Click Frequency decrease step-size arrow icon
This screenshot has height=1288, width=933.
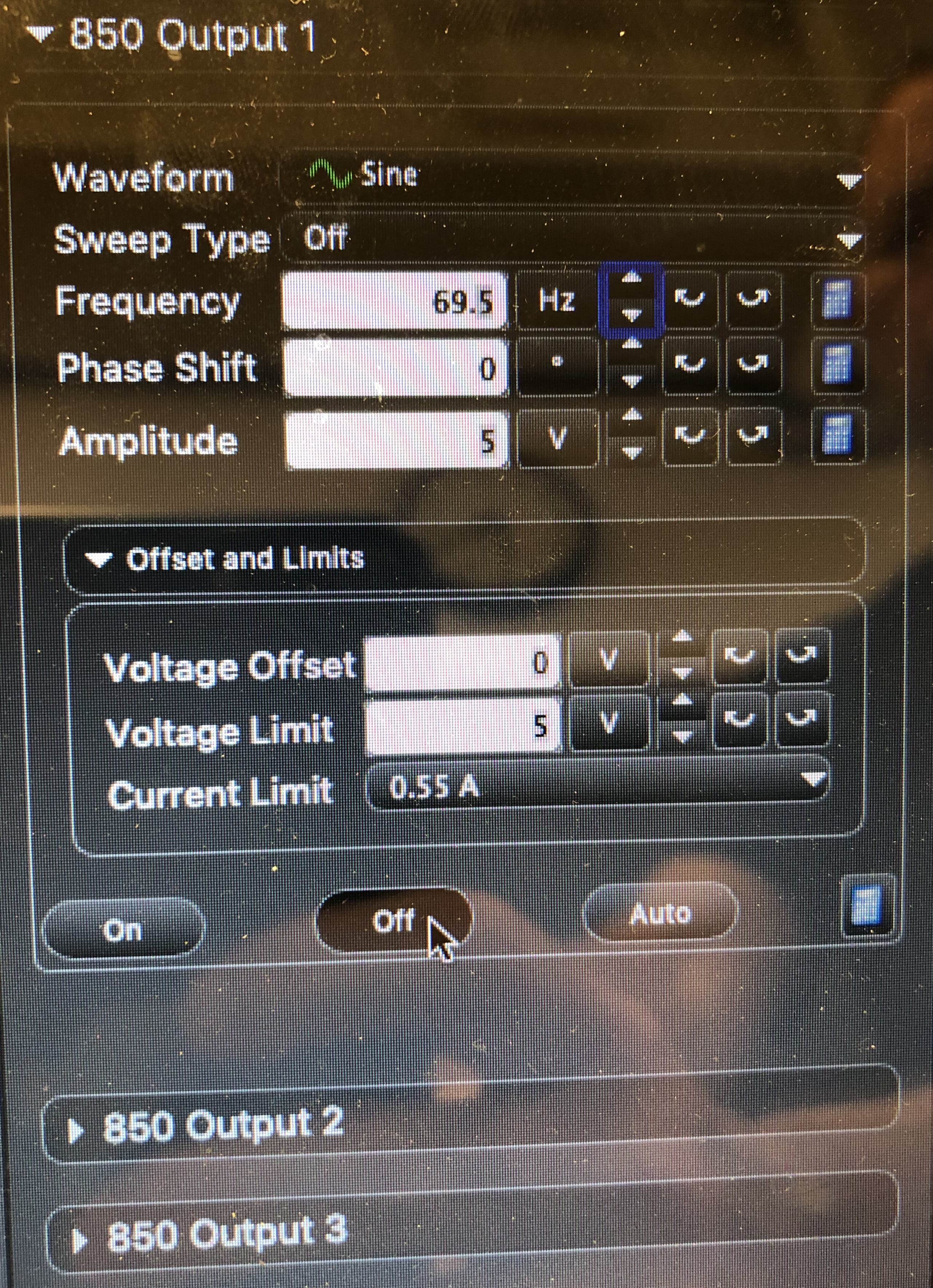coord(689,298)
